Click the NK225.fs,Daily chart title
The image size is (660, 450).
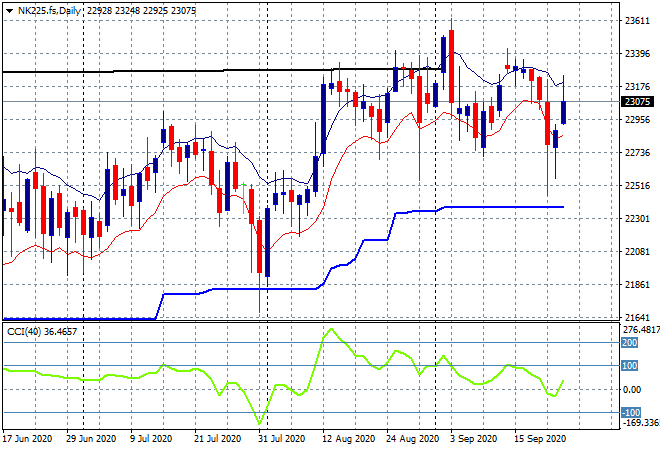[x=49, y=11]
